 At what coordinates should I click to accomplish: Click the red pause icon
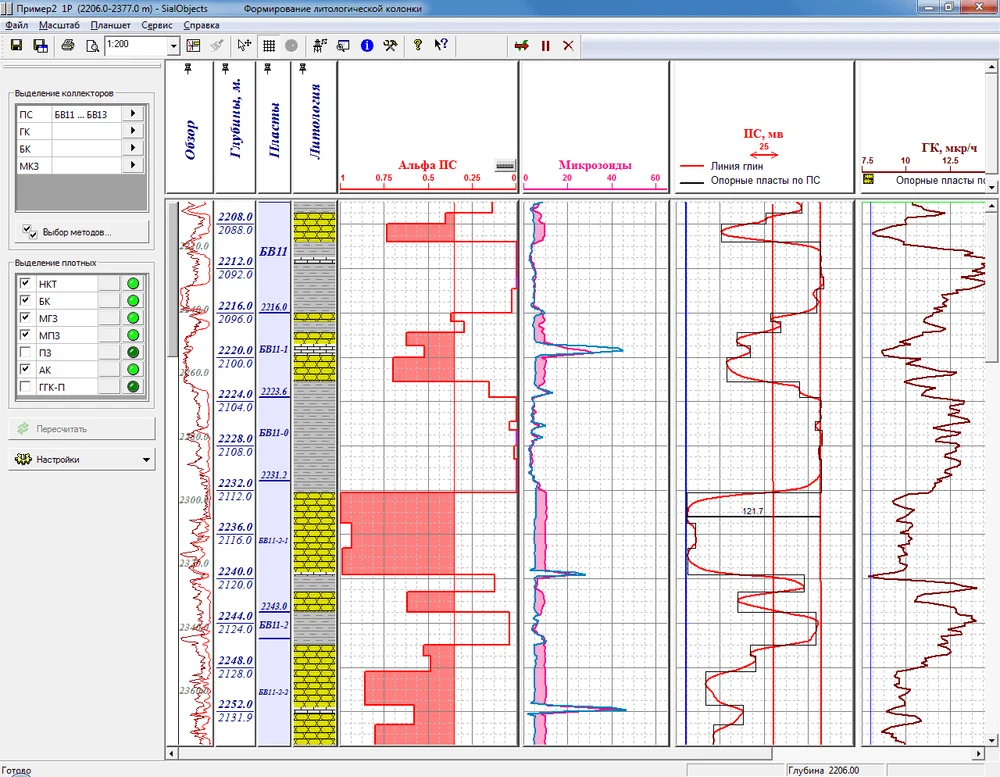546,45
